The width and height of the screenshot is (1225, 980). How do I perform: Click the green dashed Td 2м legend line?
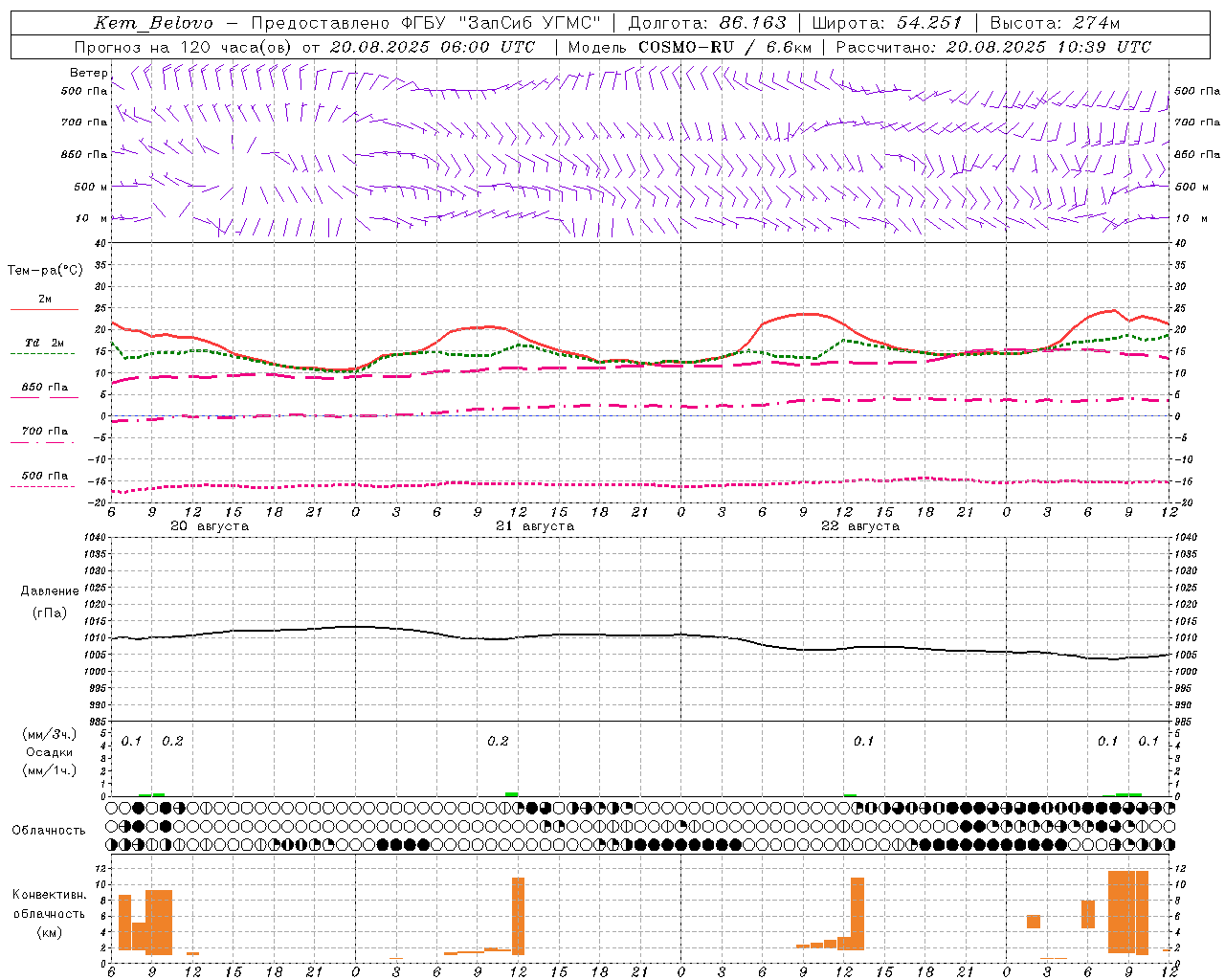[42, 353]
